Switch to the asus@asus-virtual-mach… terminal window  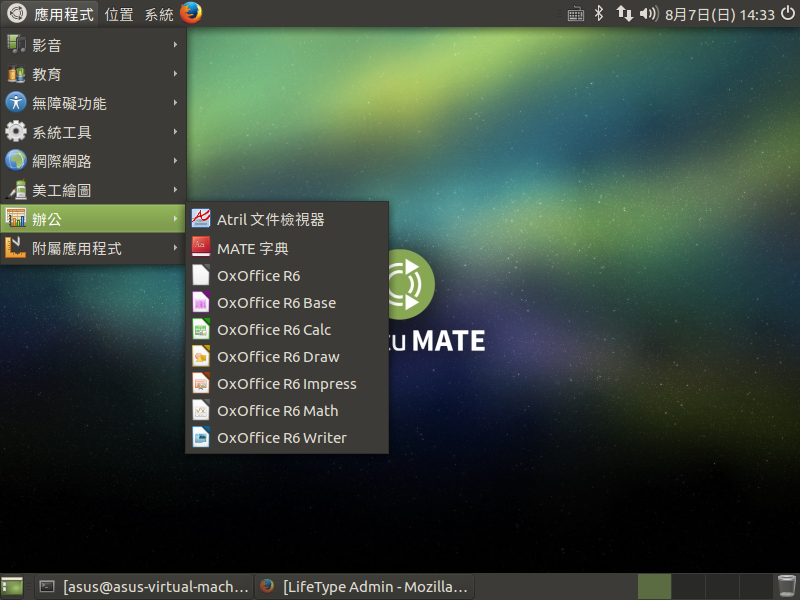(144, 587)
